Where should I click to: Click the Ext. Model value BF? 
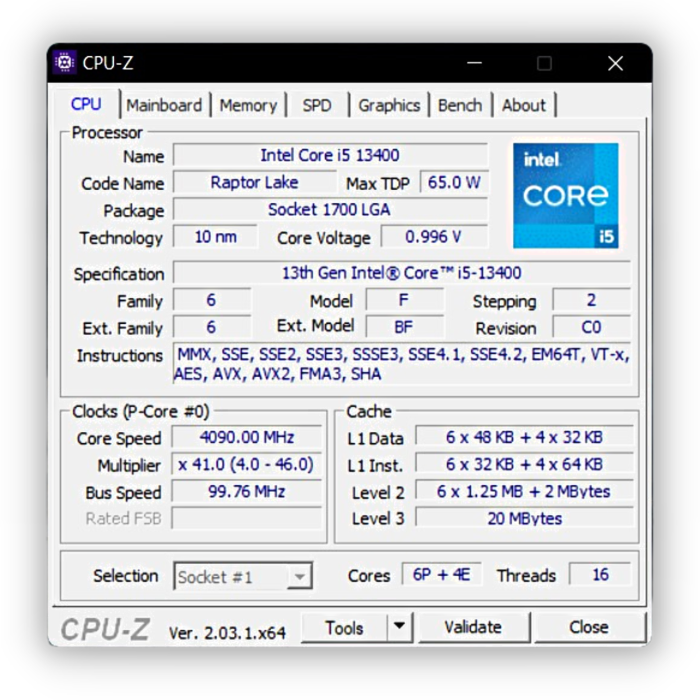pos(404,327)
